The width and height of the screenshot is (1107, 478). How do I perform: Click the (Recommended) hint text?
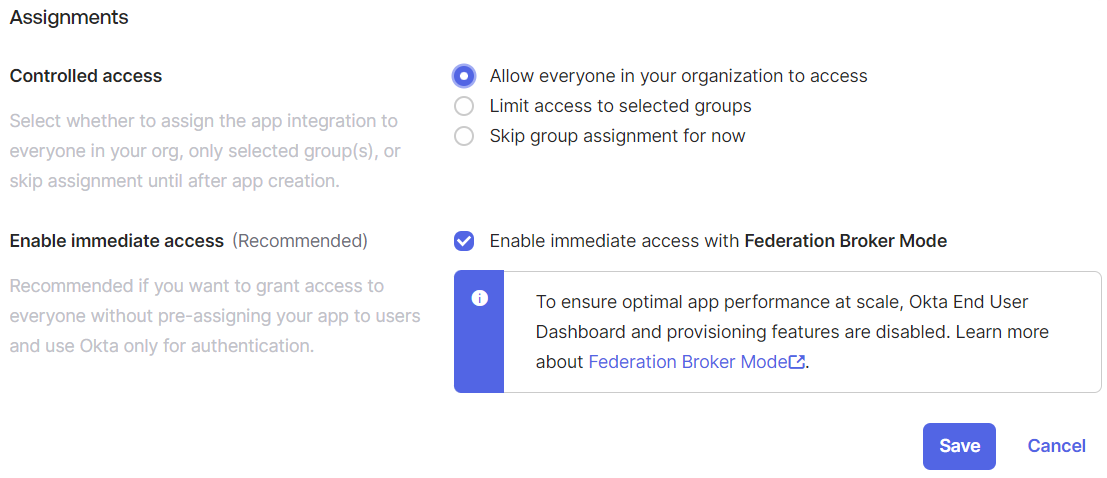(x=300, y=241)
